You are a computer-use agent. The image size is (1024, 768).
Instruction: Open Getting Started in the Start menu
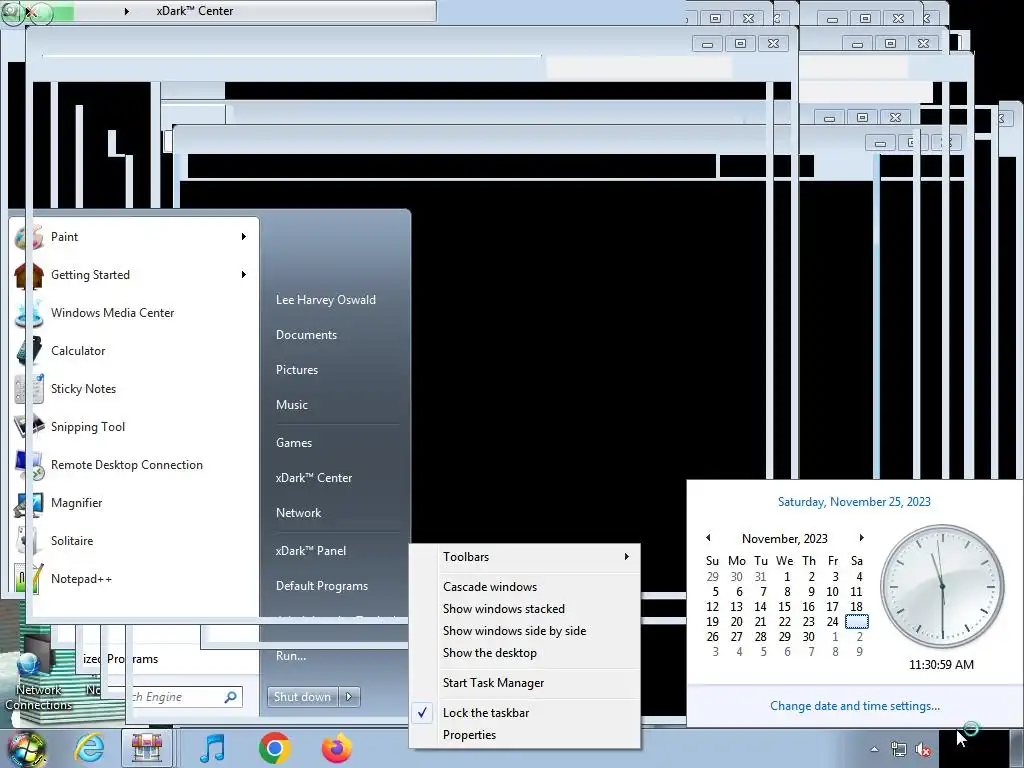coord(134,275)
